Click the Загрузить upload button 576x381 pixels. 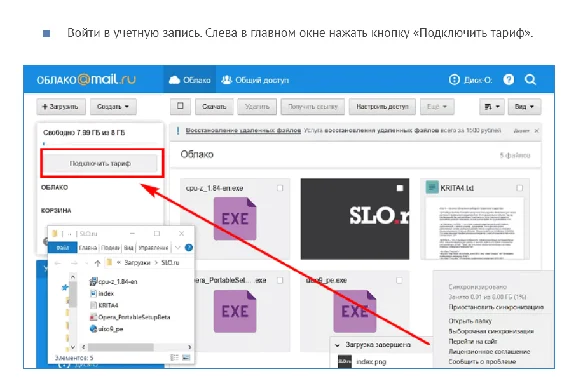(x=61, y=107)
